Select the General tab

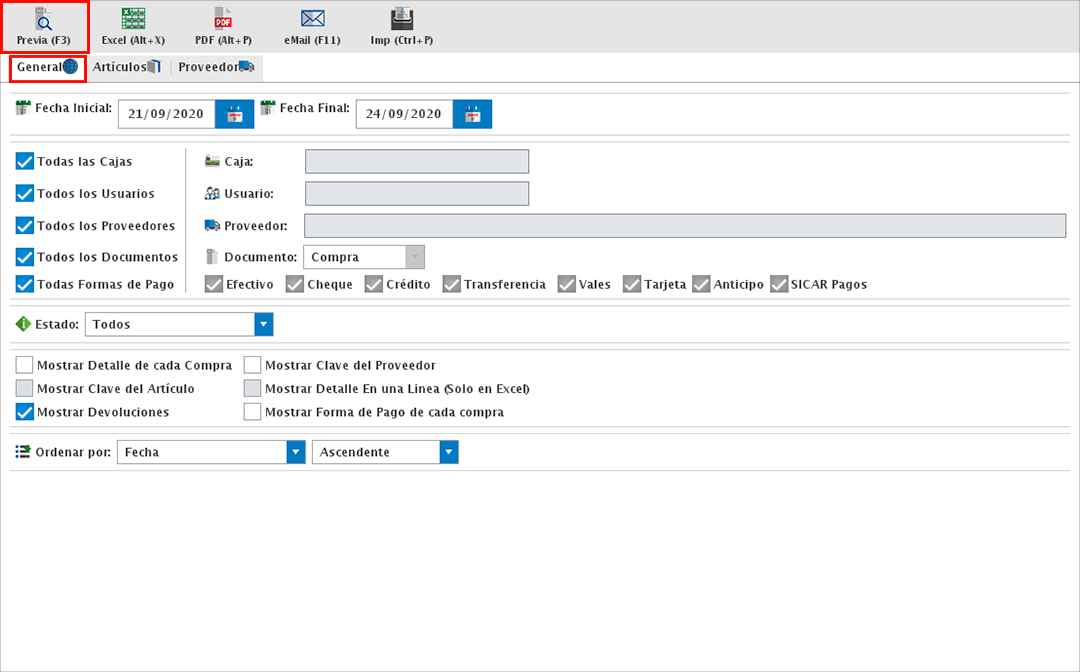(x=46, y=67)
